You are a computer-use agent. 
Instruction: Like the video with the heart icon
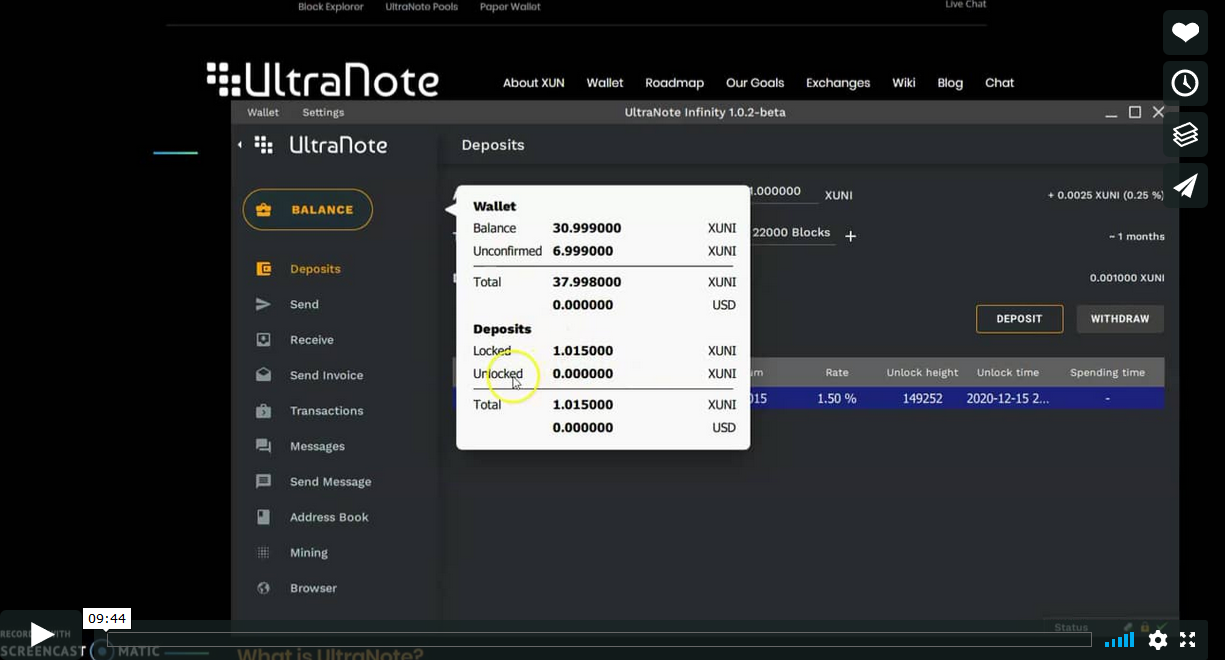[1185, 32]
